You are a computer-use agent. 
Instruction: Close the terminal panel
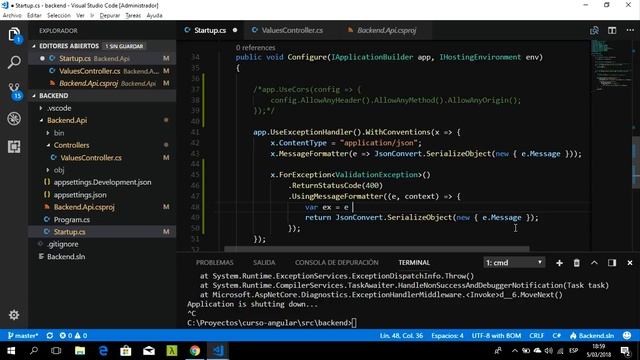point(629,263)
